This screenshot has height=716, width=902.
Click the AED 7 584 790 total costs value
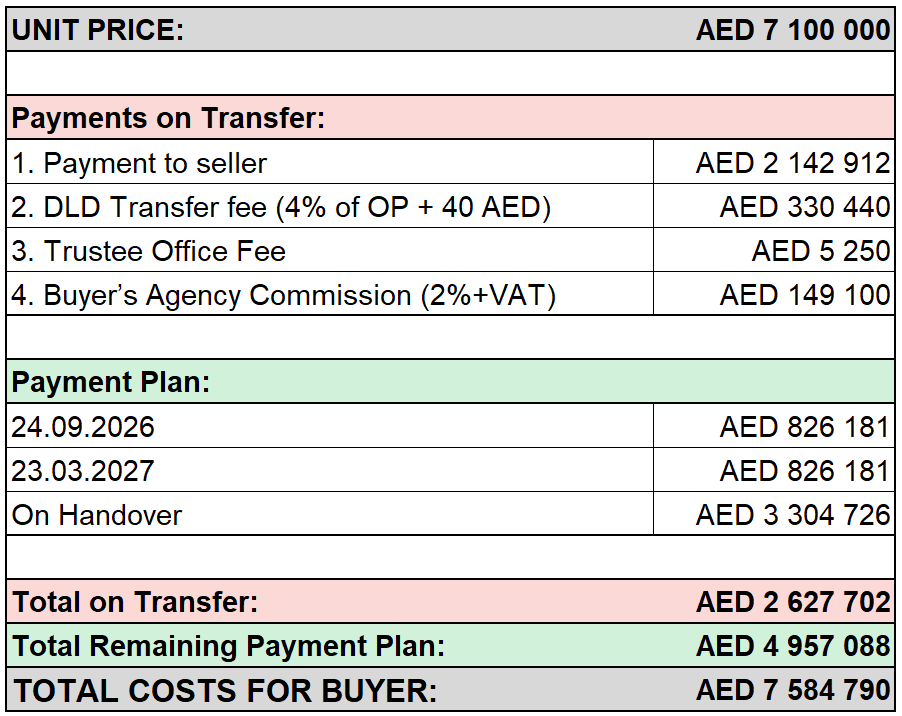(x=793, y=690)
